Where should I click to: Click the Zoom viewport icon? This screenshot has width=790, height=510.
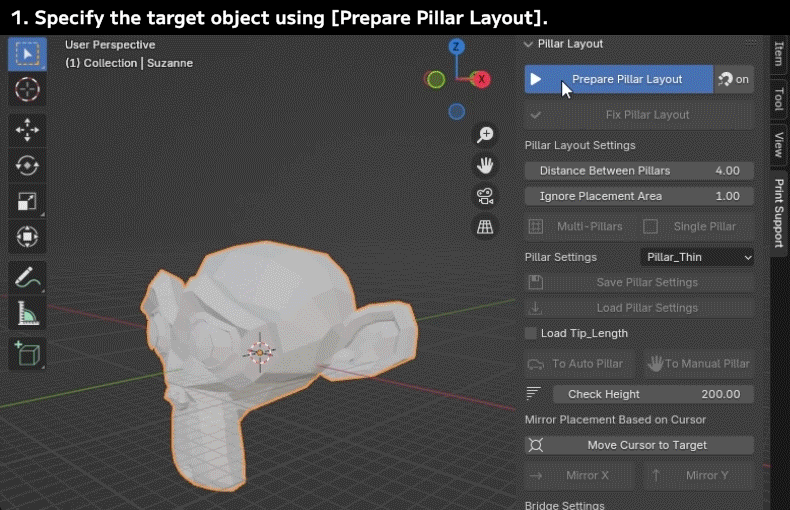click(x=485, y=135)
